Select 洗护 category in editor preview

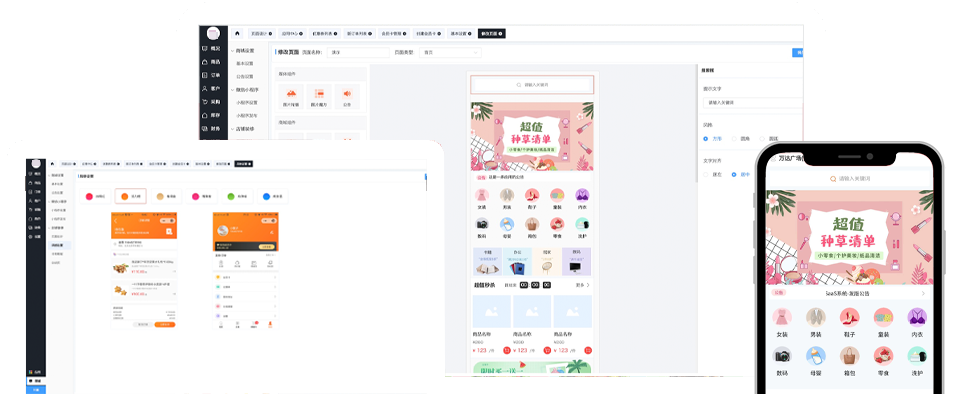click(582, 227)
